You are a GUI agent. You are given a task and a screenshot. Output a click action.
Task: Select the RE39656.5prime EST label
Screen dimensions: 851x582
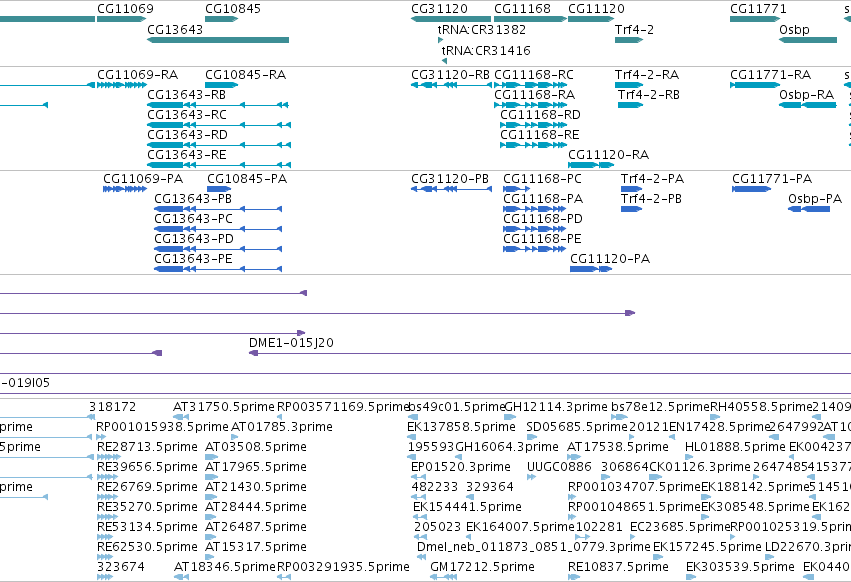(x=147, y=467)
